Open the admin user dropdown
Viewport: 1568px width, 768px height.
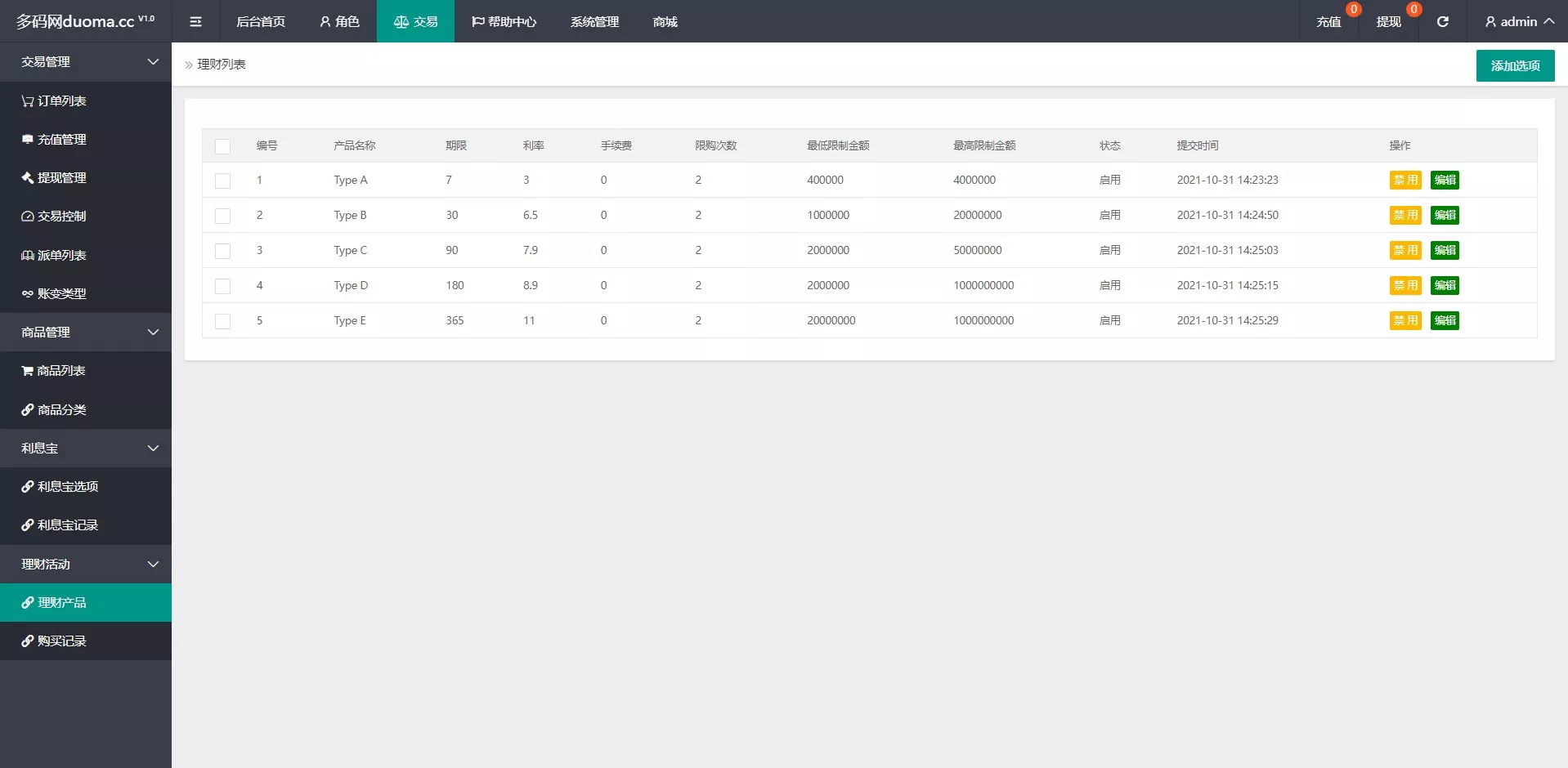1519,21
